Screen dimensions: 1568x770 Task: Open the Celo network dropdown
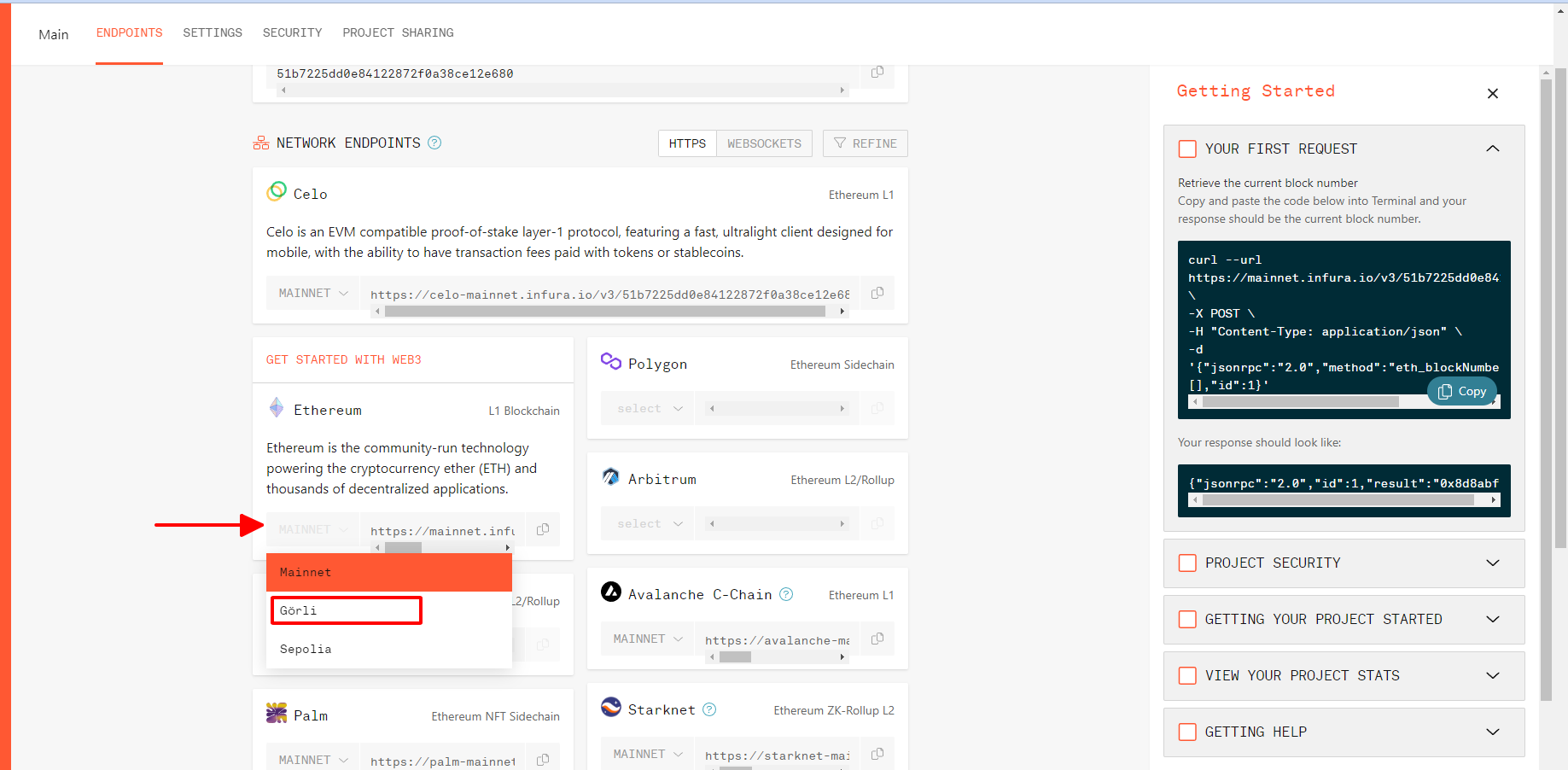313,293
